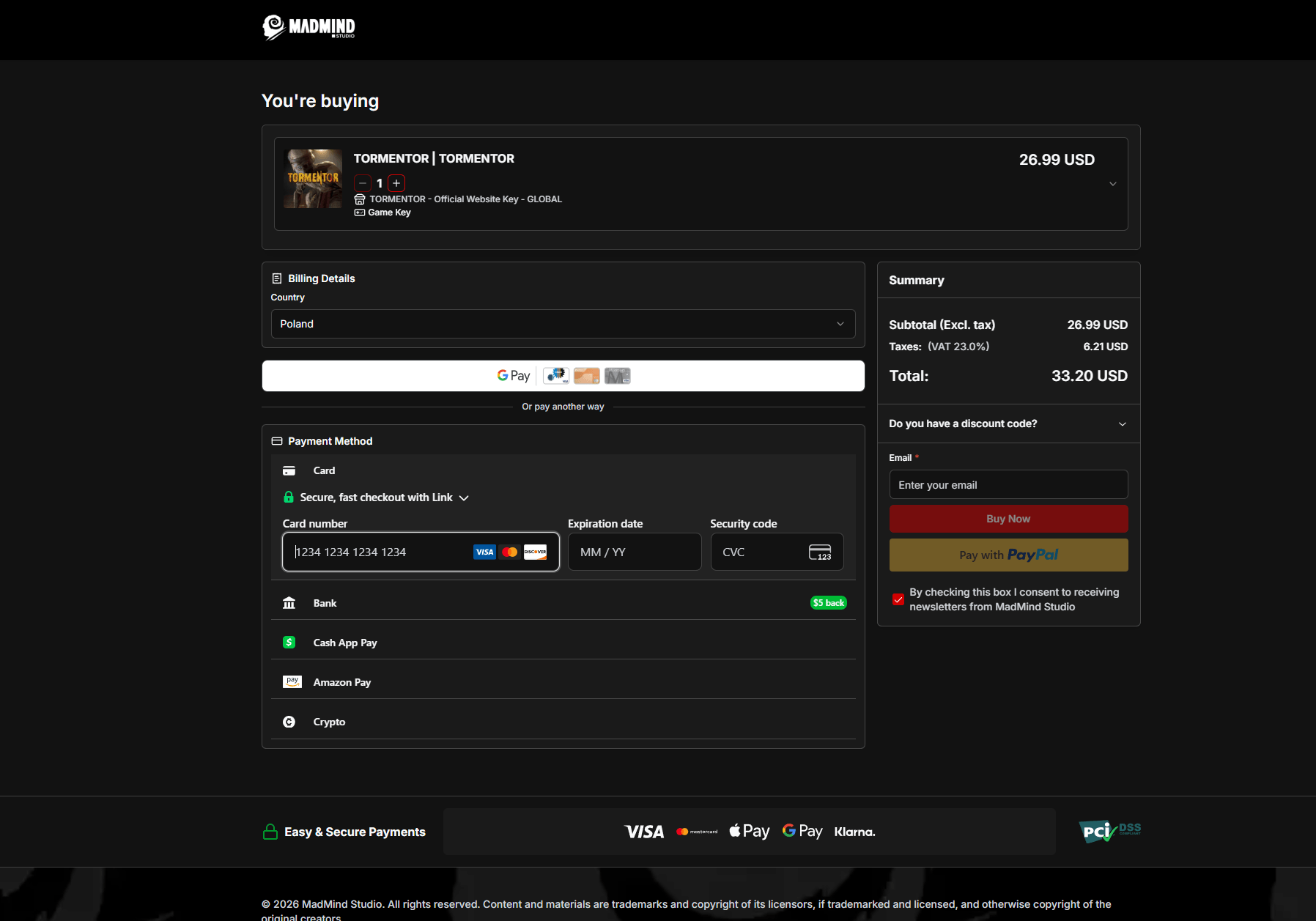Click the footer VISA logo
The height and width of the screenshot is (921, 1316).
pyautogui.click(x=644, y=832)
